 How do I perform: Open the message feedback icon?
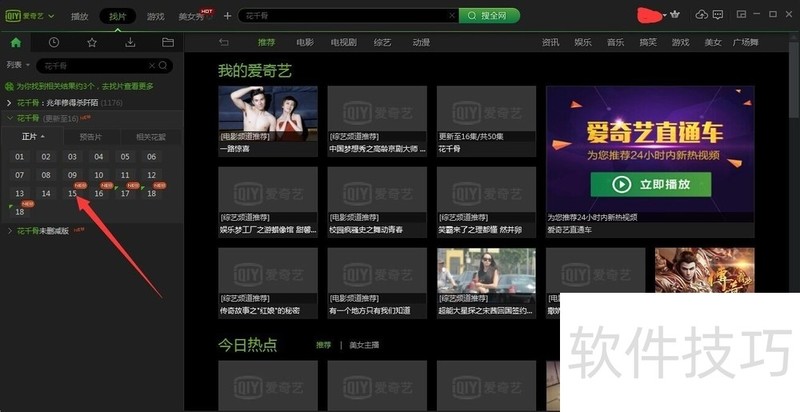[x=718, y=15]
